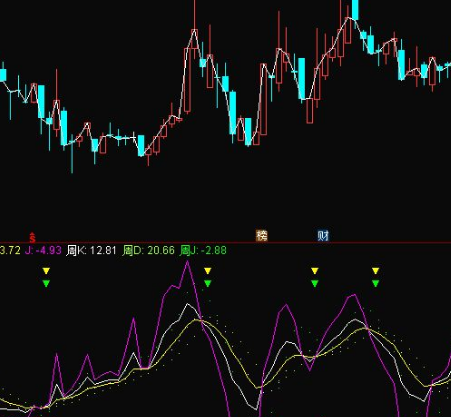Select the leftmost green triangle signal marker

point(46,284)
